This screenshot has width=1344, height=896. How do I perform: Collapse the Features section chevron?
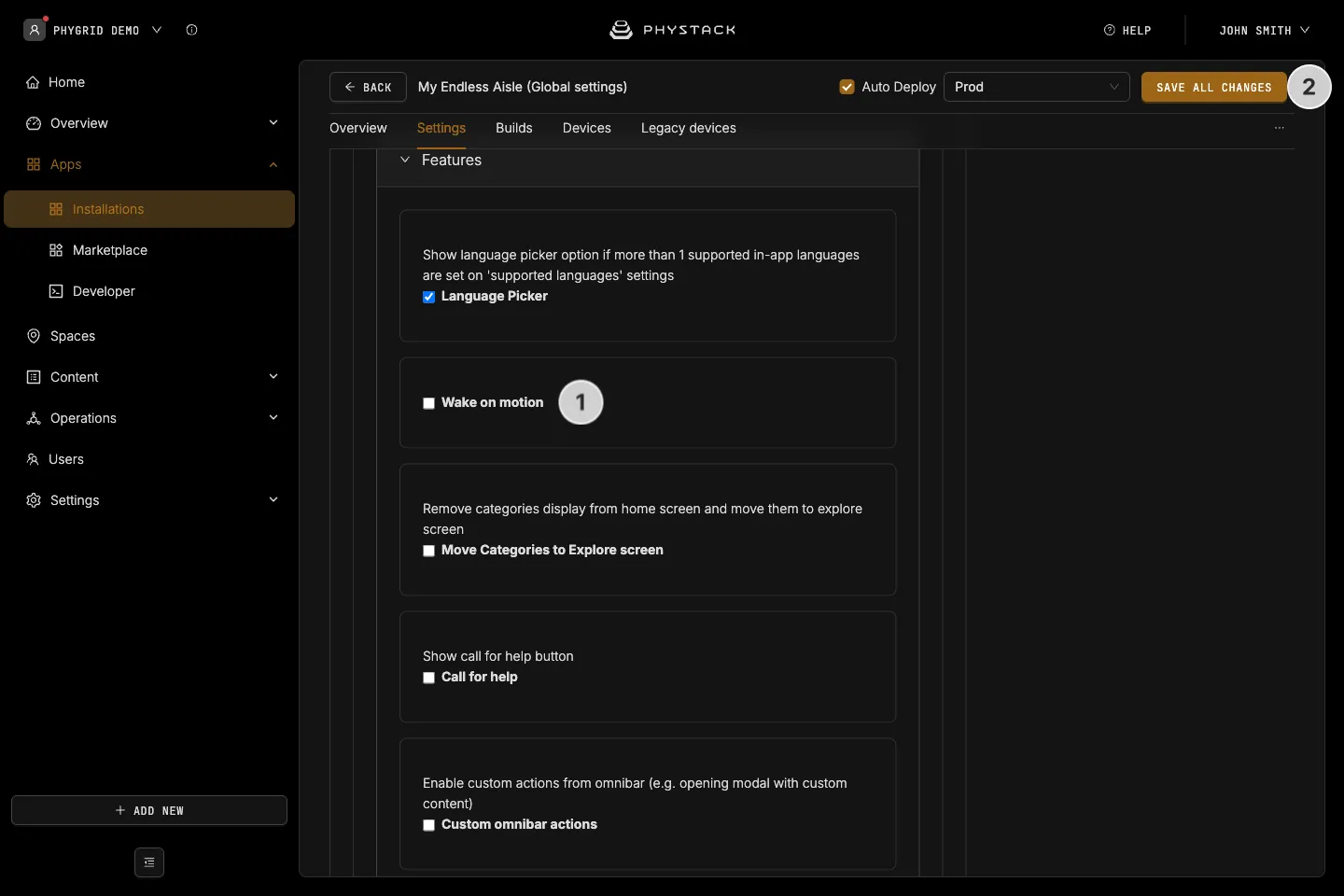click(x=405, y=160)
